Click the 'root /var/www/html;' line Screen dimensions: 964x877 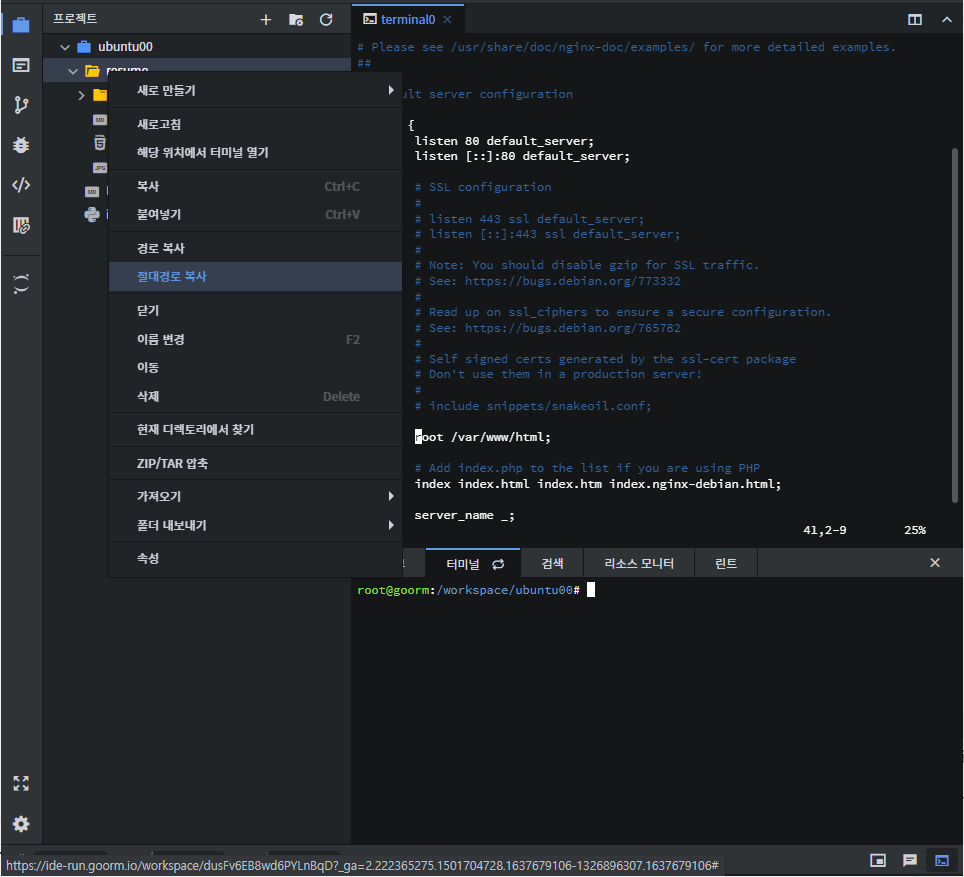483,437
